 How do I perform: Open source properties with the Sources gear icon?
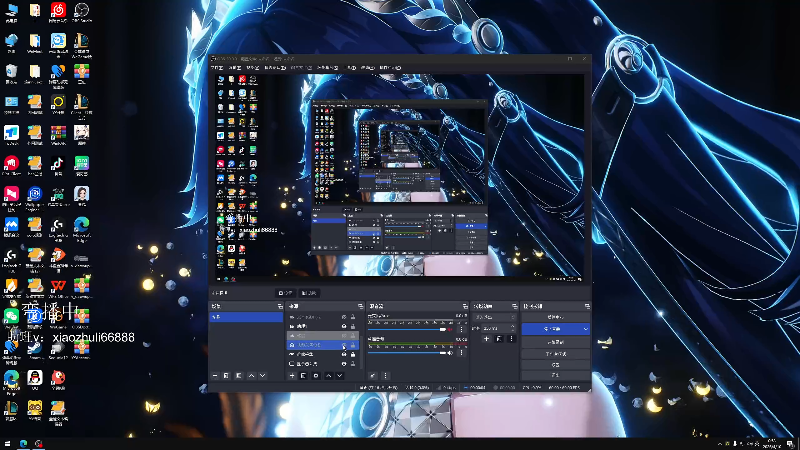coord(316,376)
